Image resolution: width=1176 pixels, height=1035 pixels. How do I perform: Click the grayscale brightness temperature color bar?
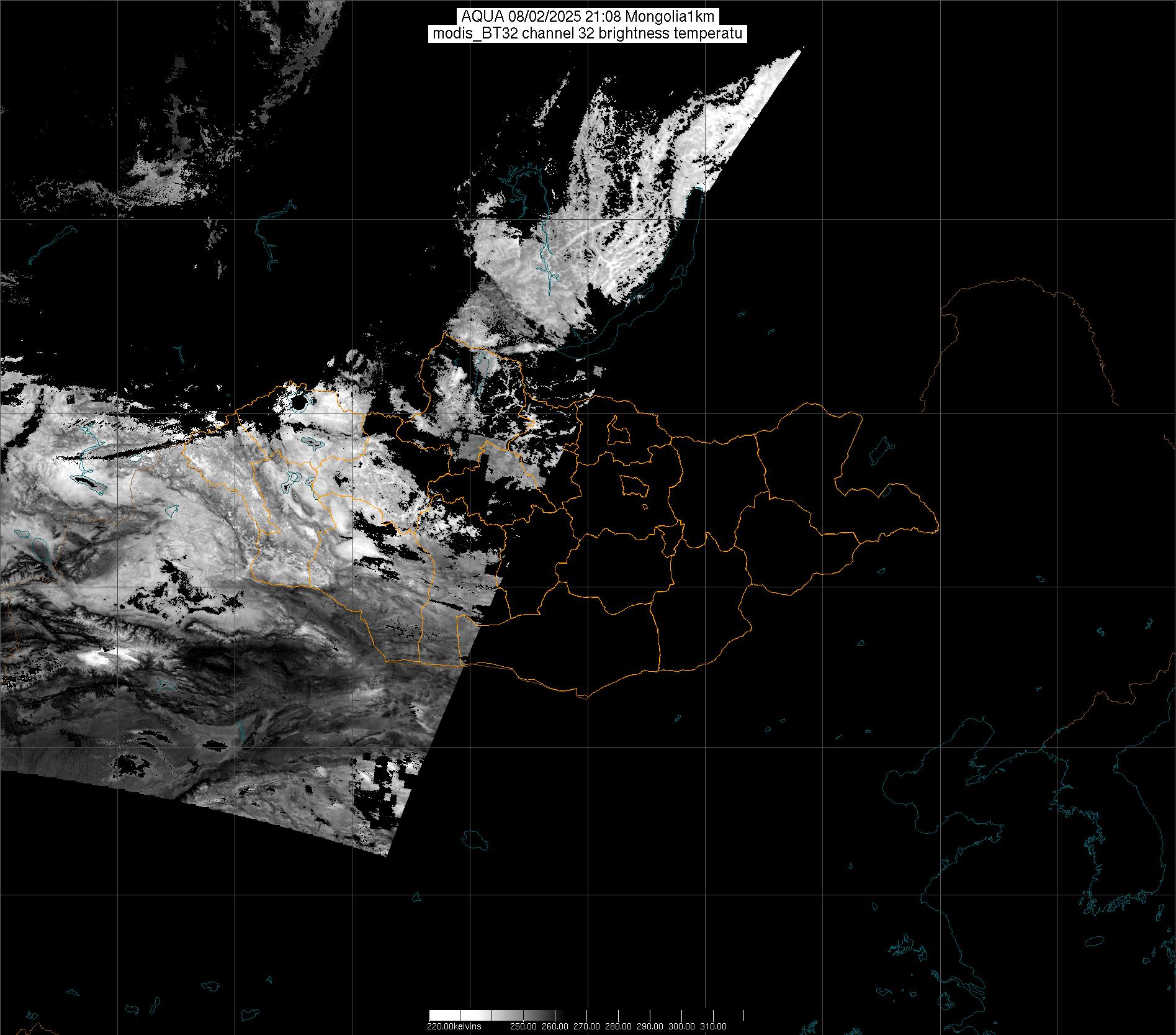pyautogui.click(x=586, y=1016)
